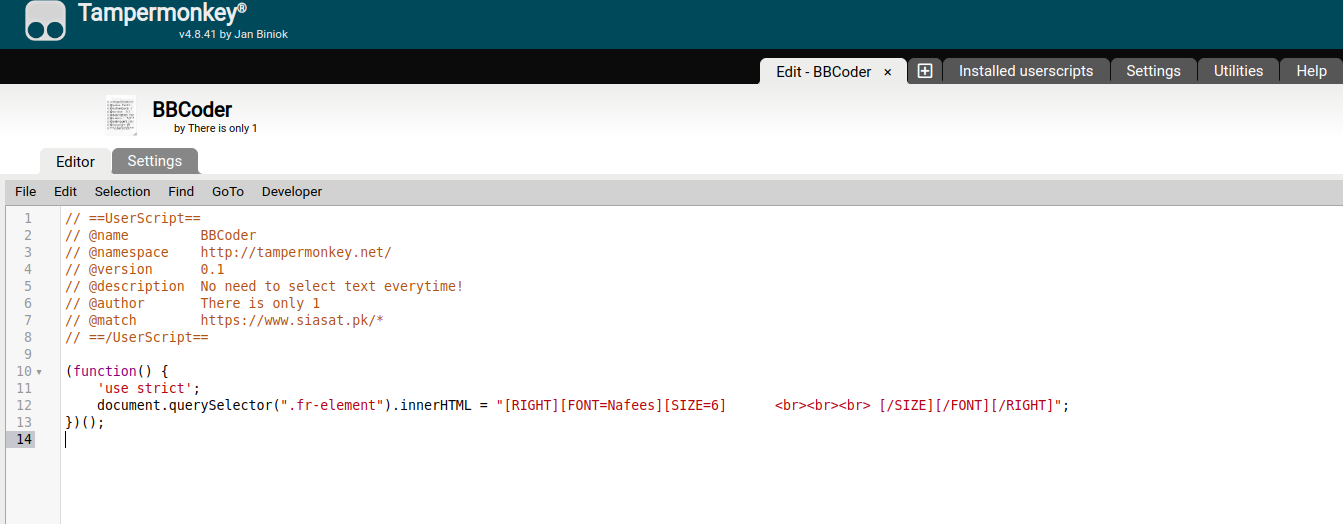Click line number 1 in the gutter
Viewport: 1343px width, 524px height.
pos(28,218)
